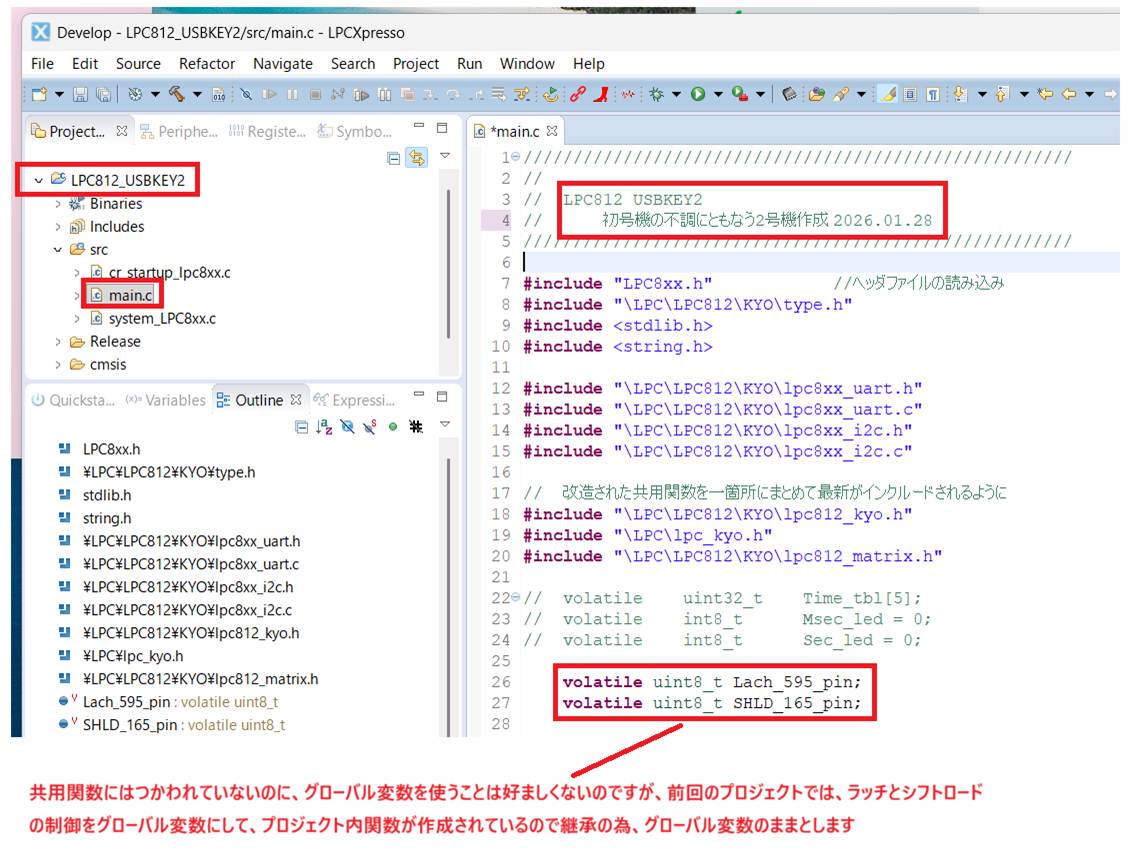Toggle Link with Editor in Project Explorer
Screen dimensions: 1129x860
(416, 158)
